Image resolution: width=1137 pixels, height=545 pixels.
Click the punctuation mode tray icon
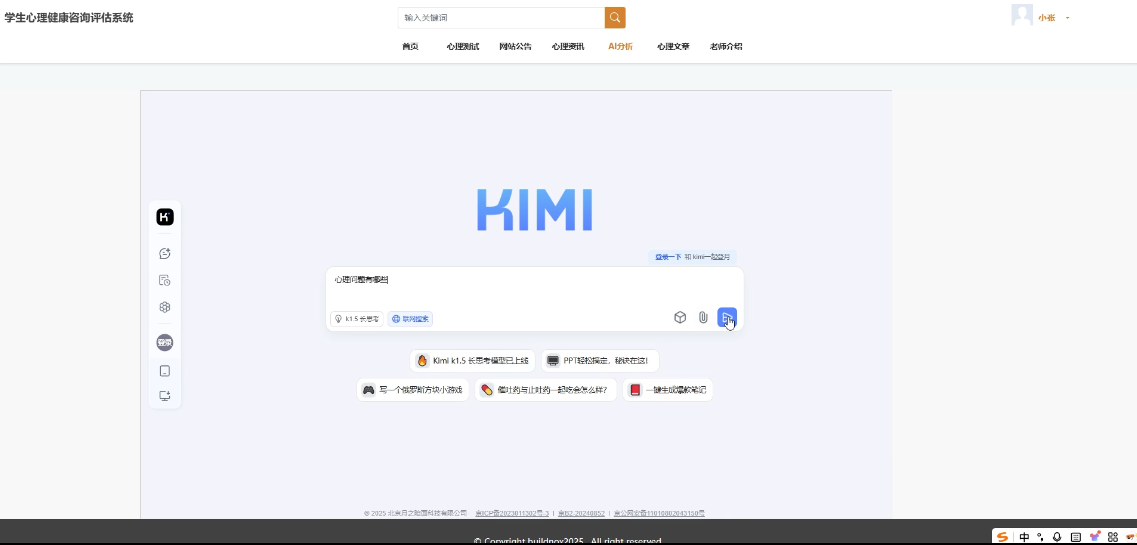(1041, 537)
